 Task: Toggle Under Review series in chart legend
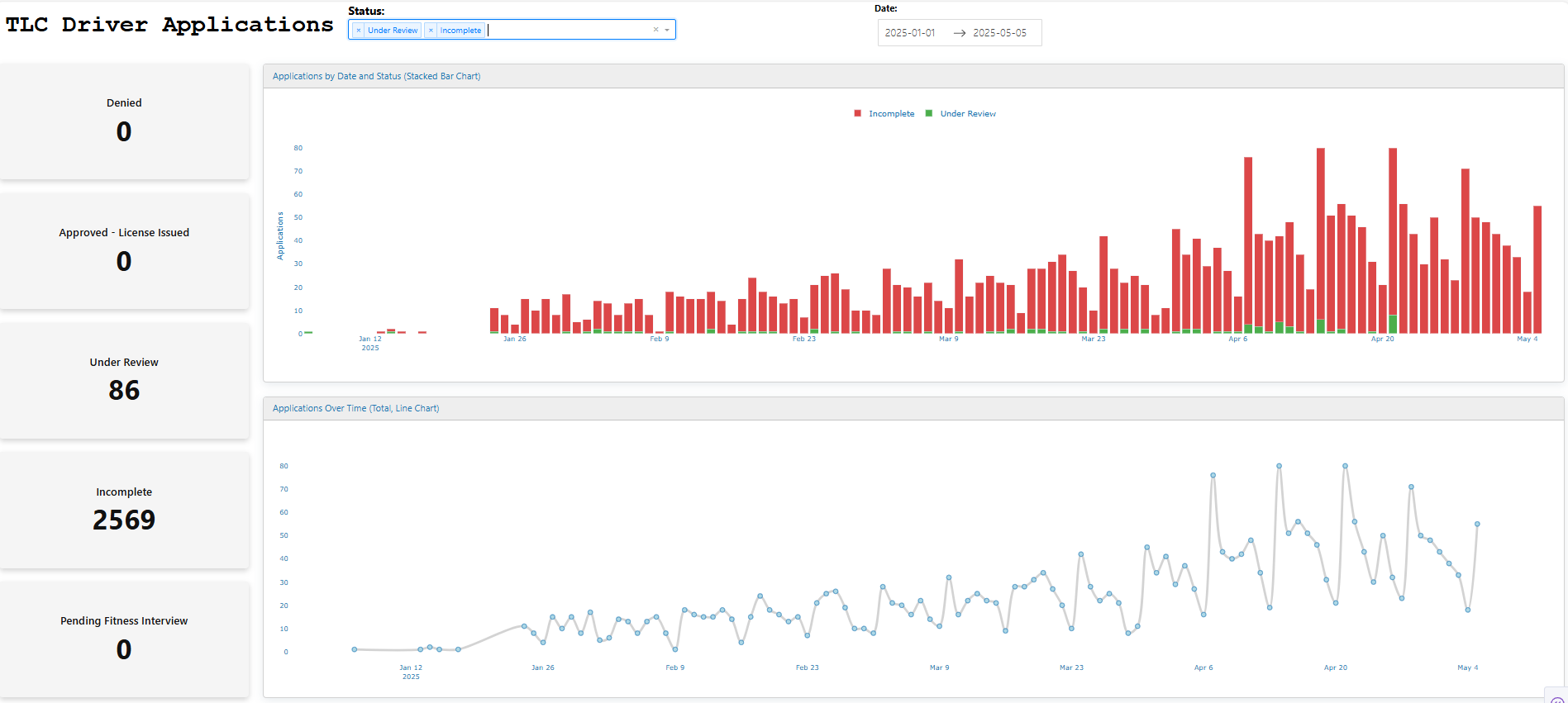coord(967,114)
